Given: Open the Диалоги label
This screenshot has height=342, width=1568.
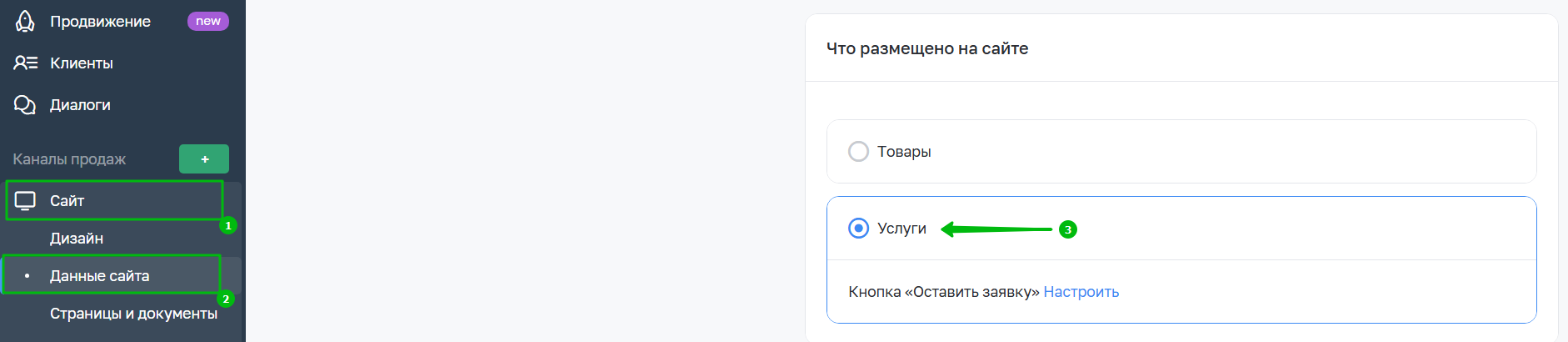Looking at the screenshot, I should tap(80, 105).
